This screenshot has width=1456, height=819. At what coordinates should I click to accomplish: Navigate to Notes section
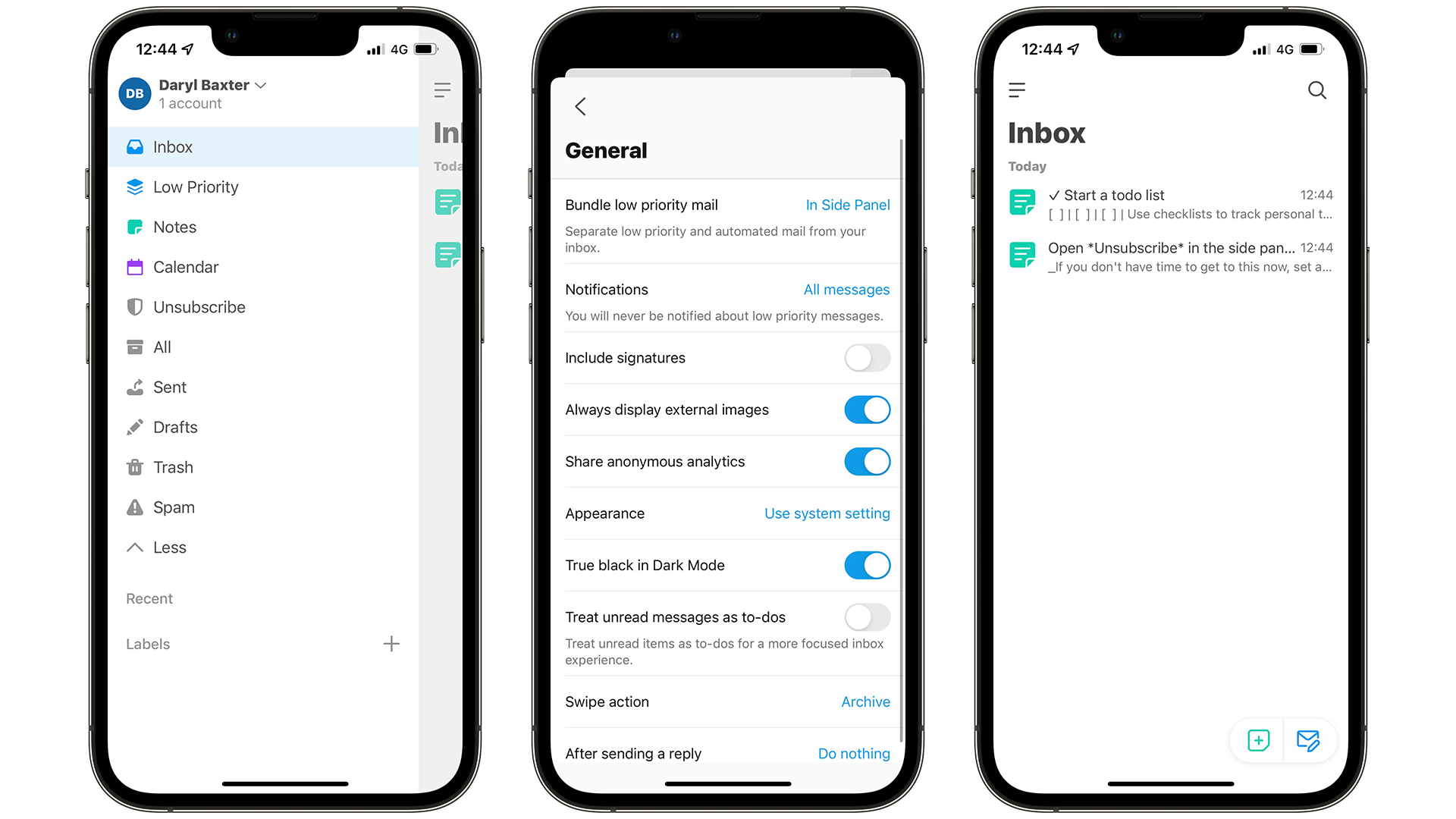pos(175,227)
